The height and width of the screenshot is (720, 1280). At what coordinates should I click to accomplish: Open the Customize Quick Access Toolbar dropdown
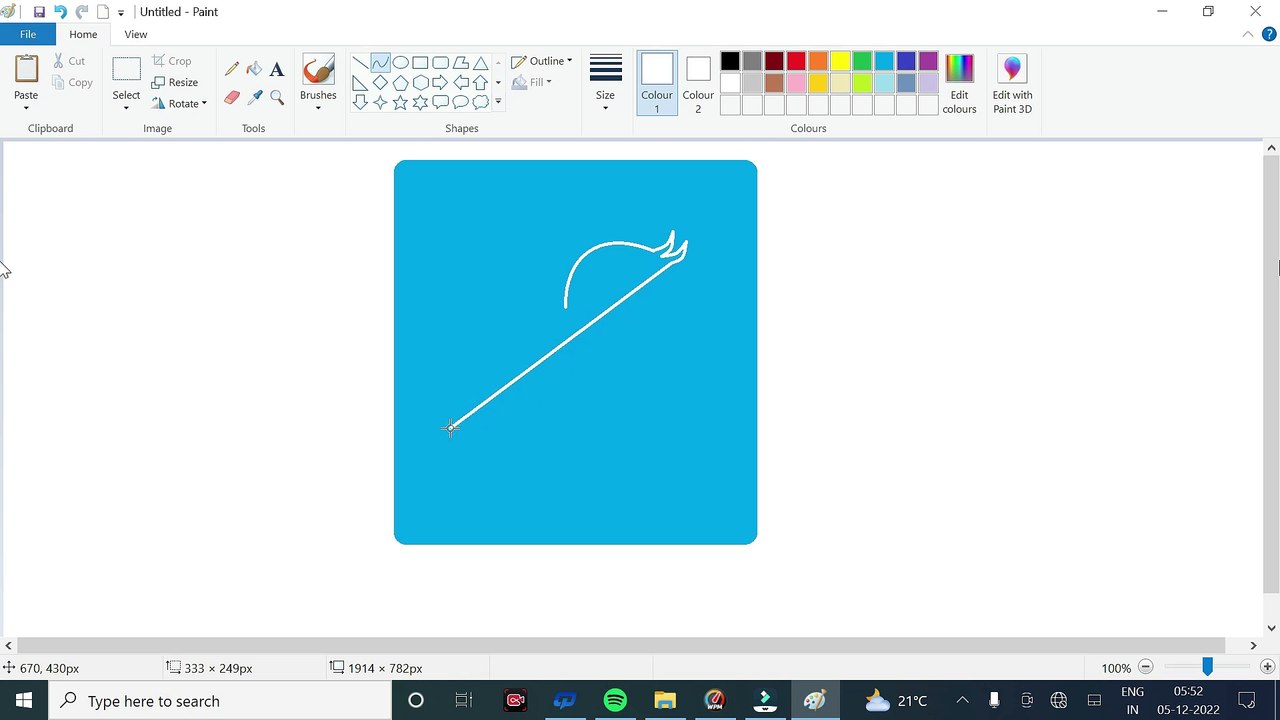(121, 13)
